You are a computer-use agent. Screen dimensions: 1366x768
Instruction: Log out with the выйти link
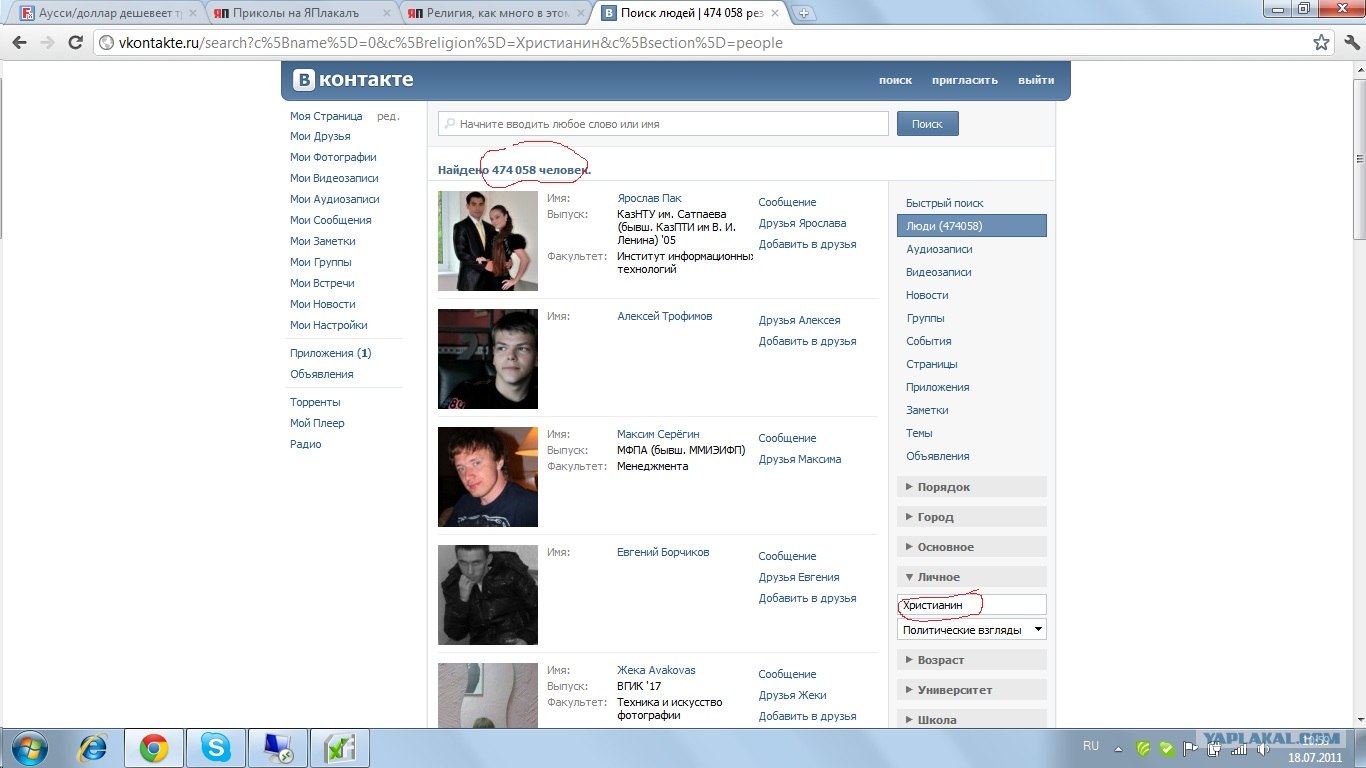click(x=1036, y=80)
